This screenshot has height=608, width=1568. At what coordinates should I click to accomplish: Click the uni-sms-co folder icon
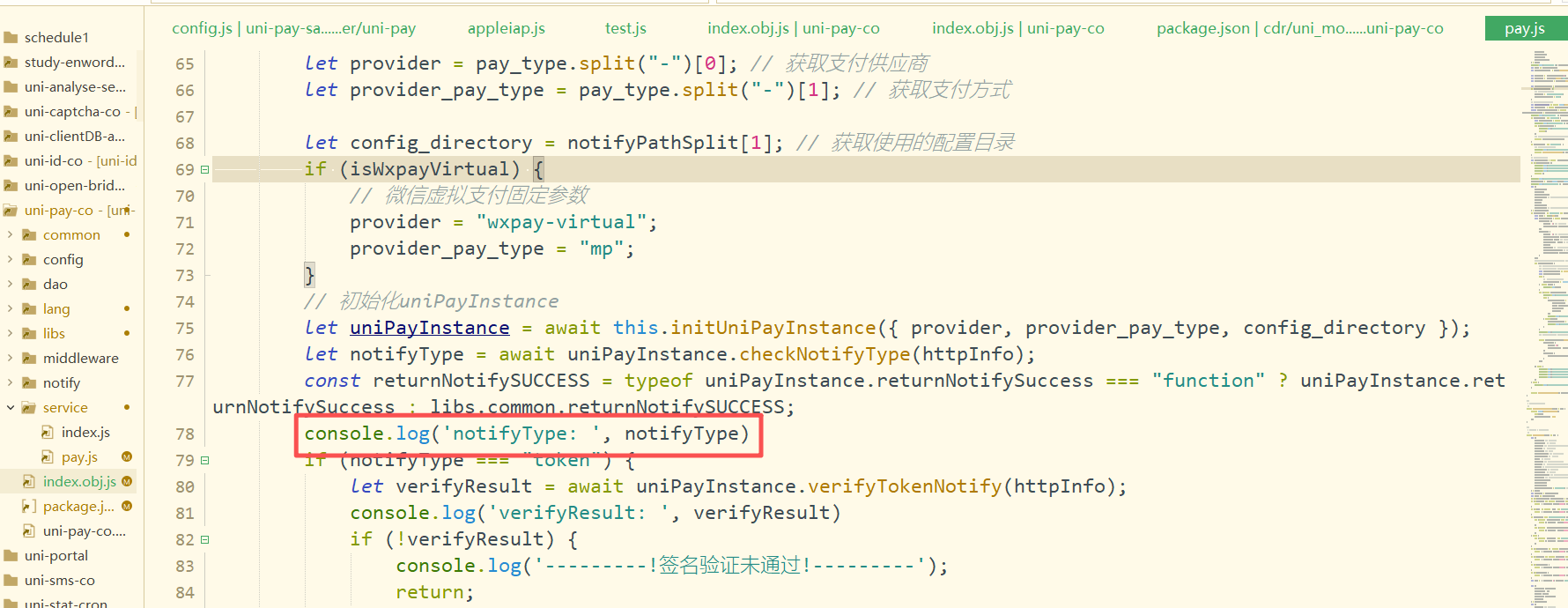point(11,581)
